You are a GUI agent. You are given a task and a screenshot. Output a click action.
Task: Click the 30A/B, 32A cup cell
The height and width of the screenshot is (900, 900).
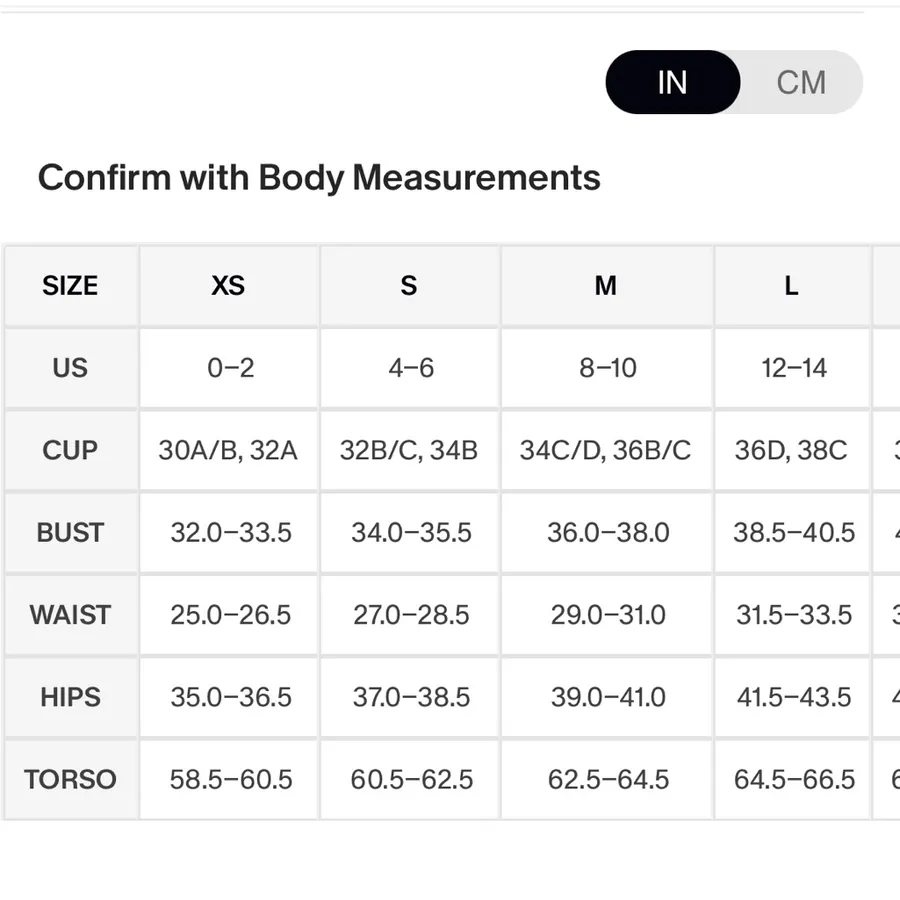(x=228, y=451)
